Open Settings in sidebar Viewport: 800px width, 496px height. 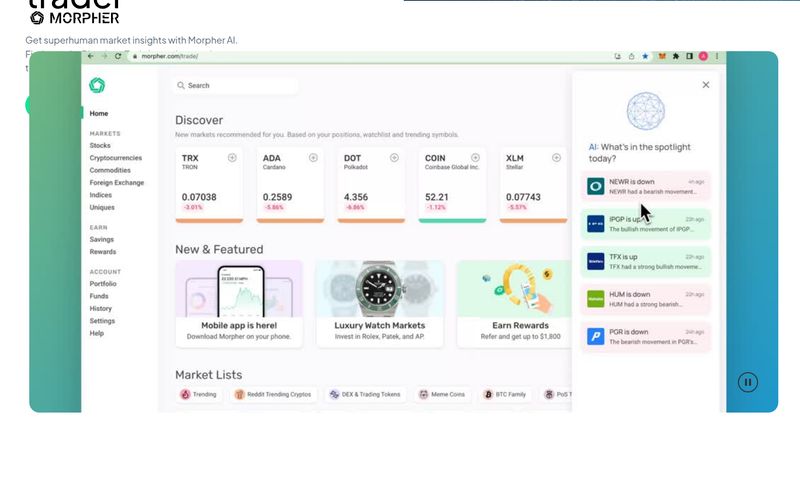(102, 320)
